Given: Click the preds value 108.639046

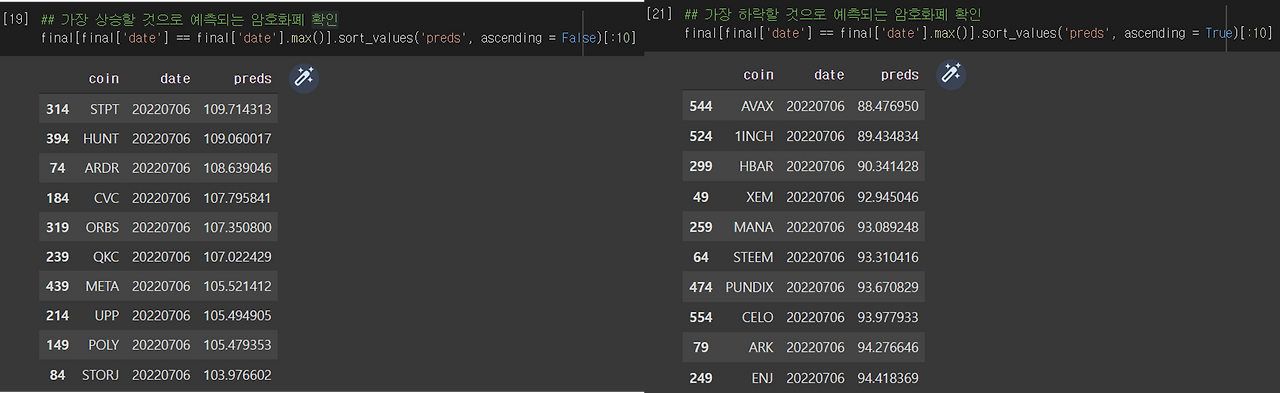Looking at the screenshot, I should coord(237,168).
